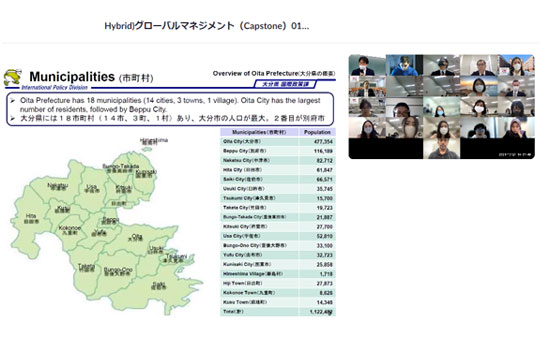The image size is (540, 360).
Task: Select the lone participant tile in bottom row
Action: click(x=442, y=148)
